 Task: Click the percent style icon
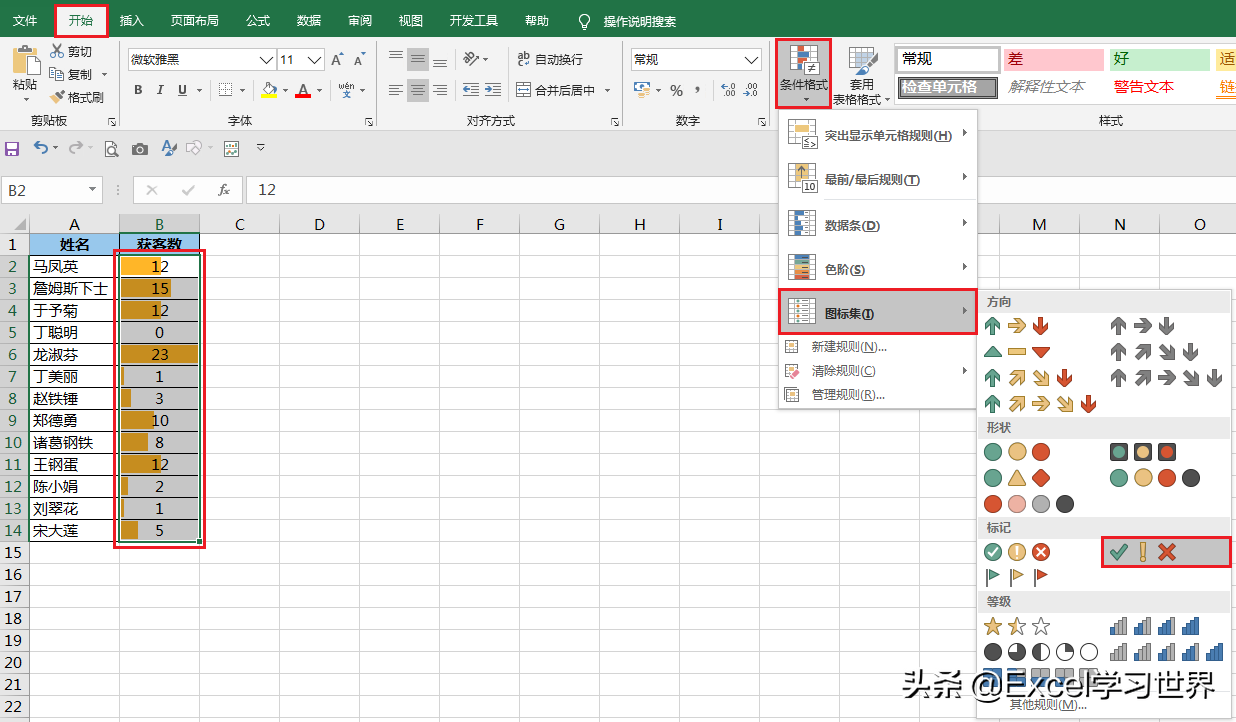pyautogui.click(x=677, y=90)
